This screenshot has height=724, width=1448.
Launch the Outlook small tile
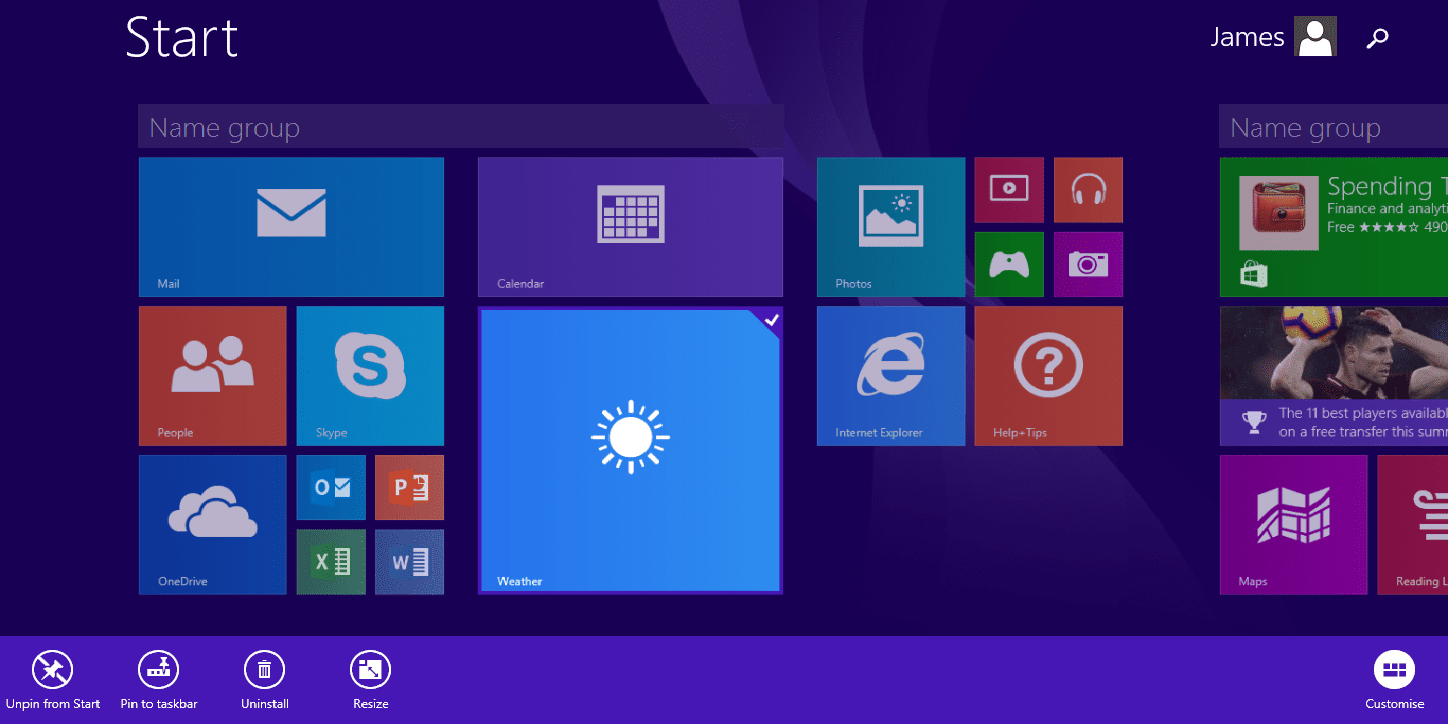331,488
